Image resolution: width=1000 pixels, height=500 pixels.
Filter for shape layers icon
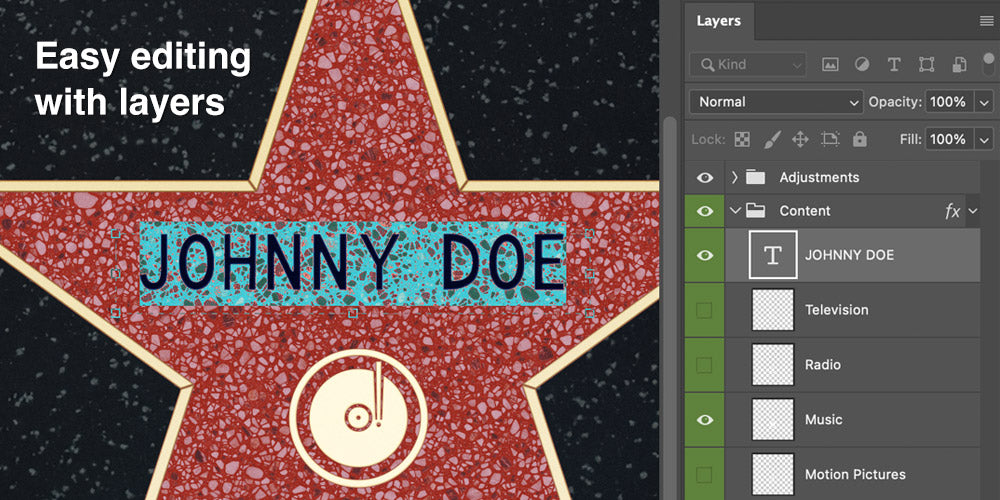point(926,64)
